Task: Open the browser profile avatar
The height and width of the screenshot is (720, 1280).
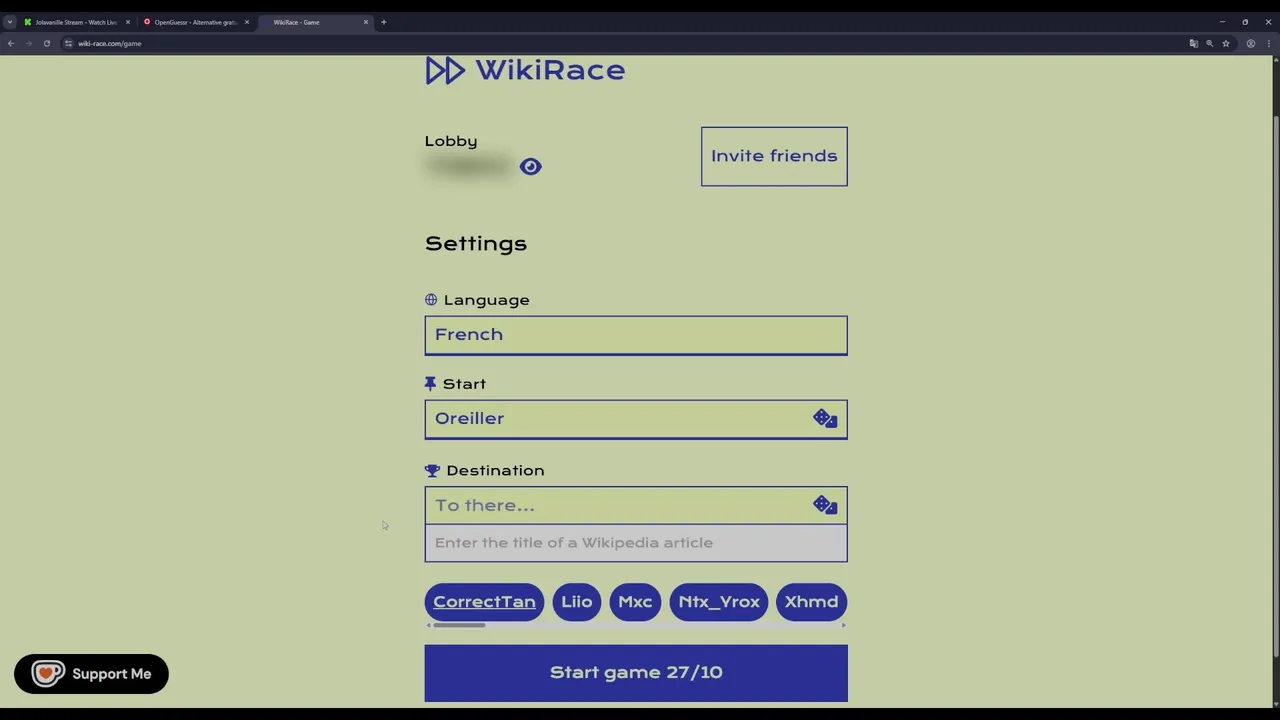Action: click(x=1250, y=44)
